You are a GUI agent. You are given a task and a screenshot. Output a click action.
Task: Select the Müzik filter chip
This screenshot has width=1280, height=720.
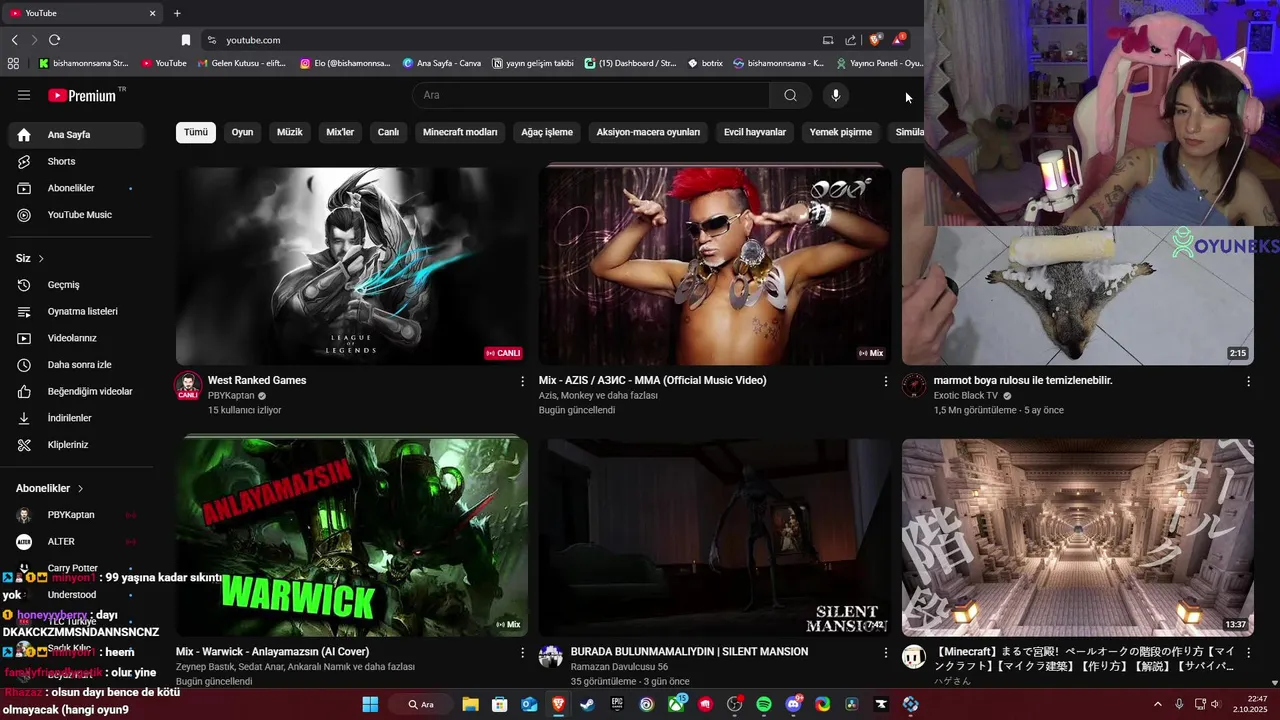[x=289, y=132]
